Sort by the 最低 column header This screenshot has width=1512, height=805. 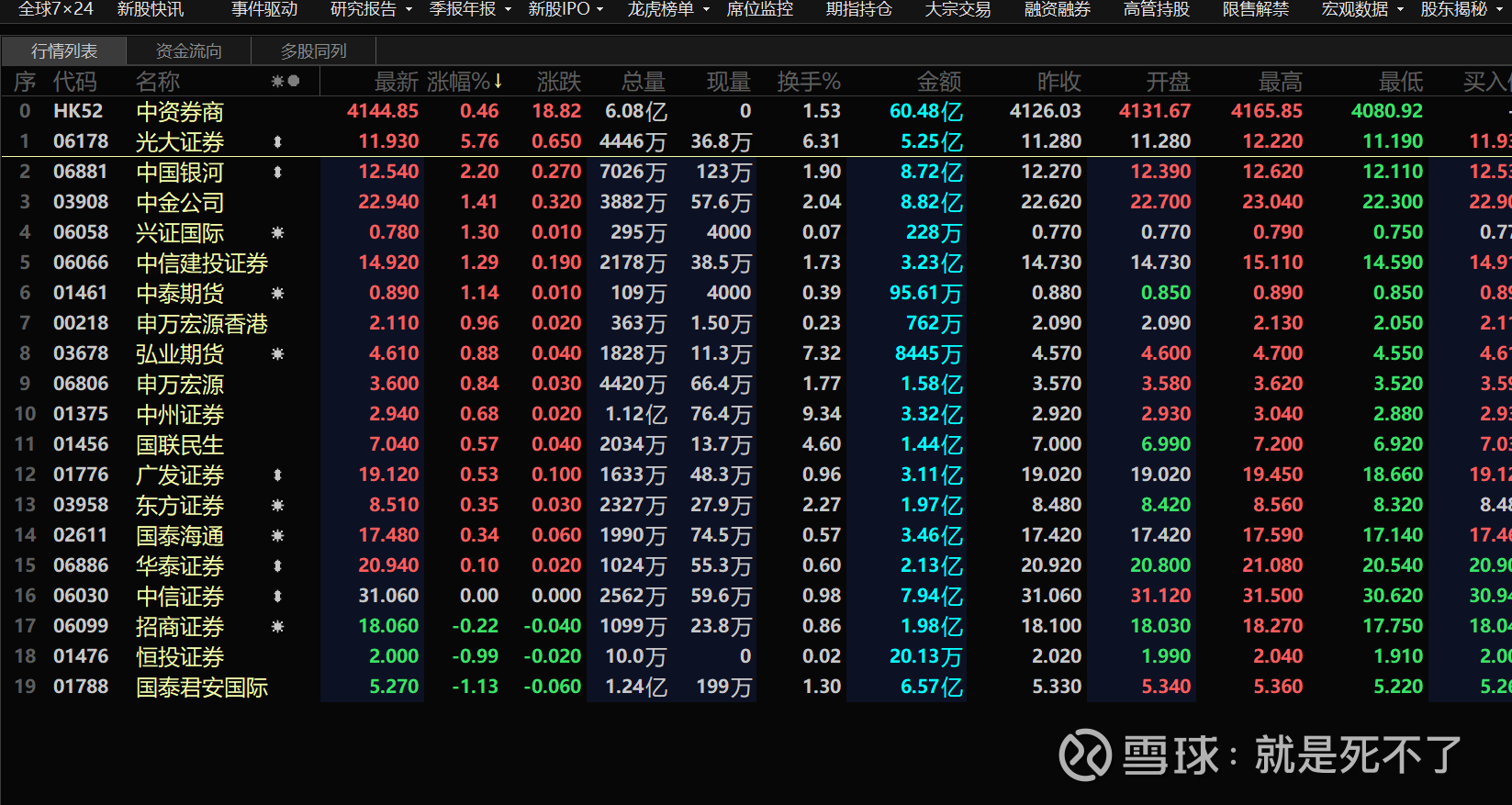point(1402,82)
